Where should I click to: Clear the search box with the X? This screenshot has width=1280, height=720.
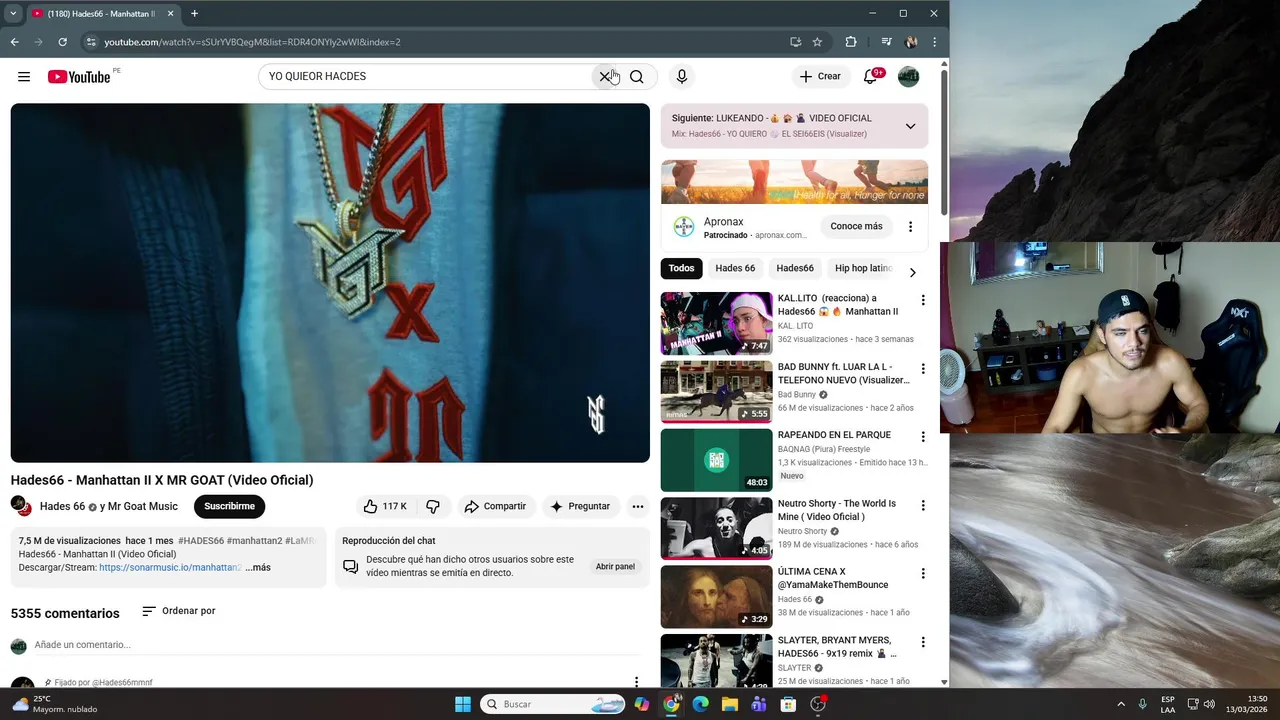(605, 77)
